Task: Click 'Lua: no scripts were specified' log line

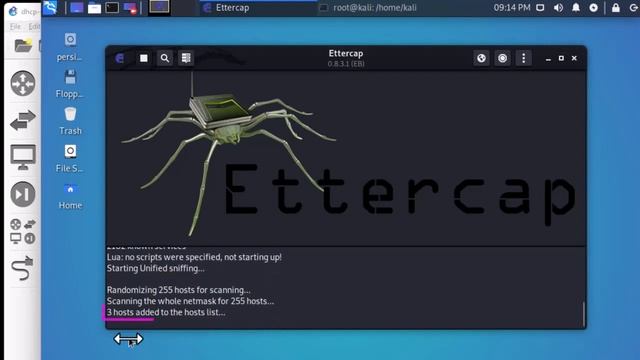Action: pos(194,258)
